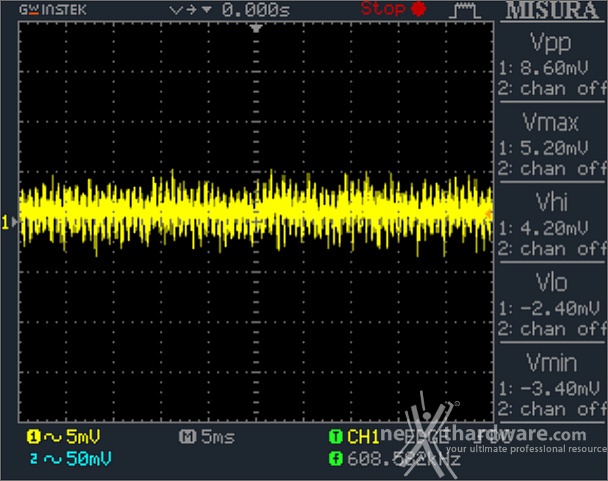Click the MISURA menu title

(x=552, y=10)
